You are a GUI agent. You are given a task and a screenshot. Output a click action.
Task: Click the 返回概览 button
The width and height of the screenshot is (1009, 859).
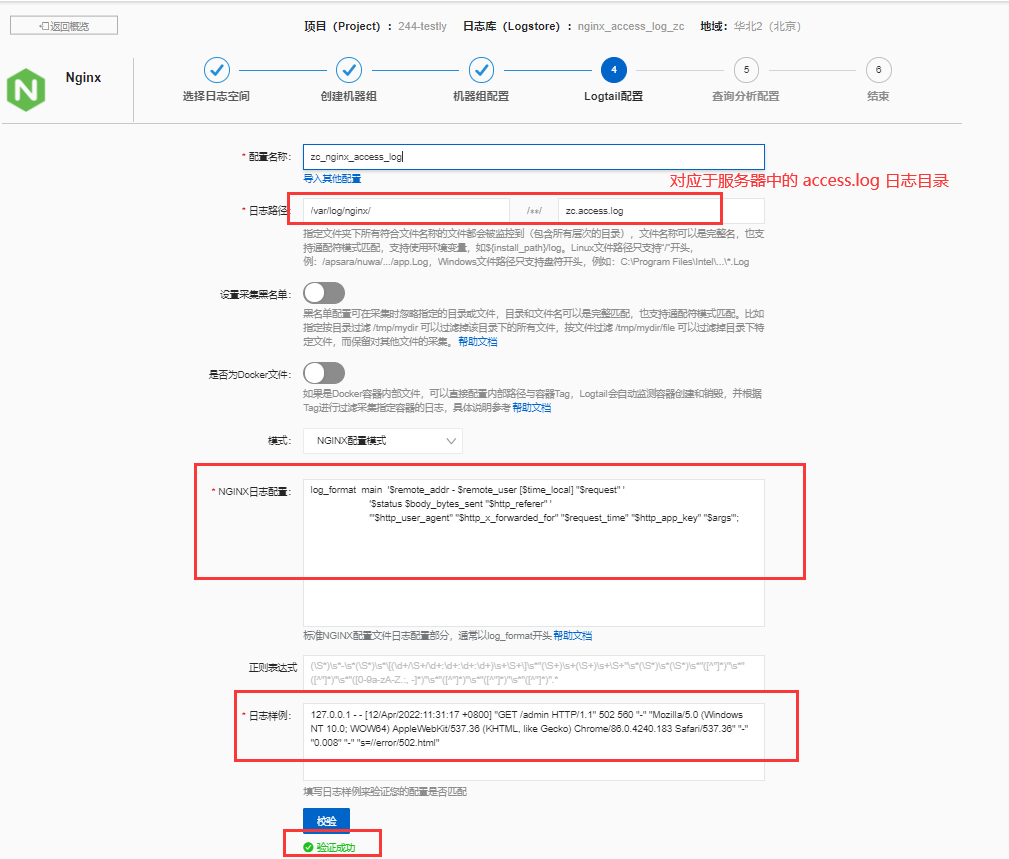tap(63, 24)
